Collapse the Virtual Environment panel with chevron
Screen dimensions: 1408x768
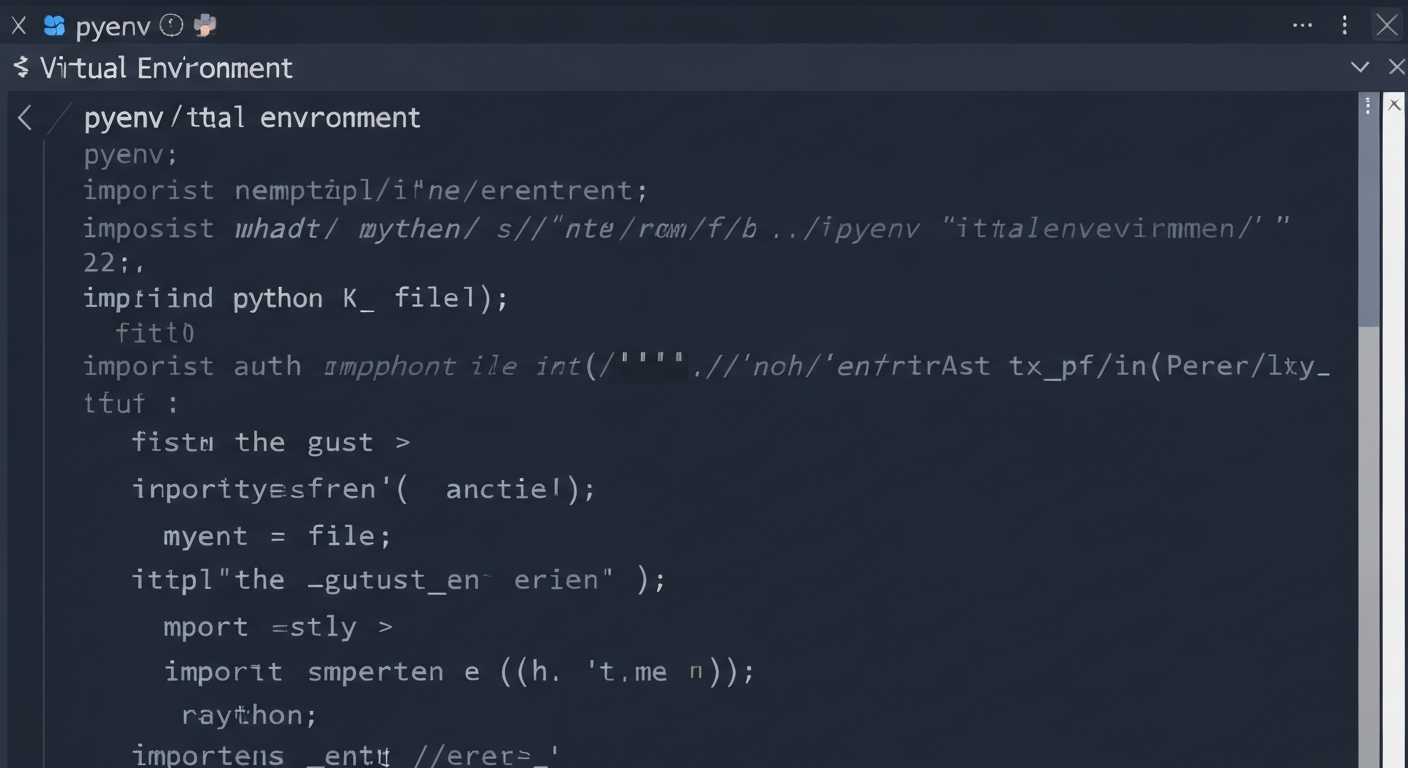click(x=1360, y=68)
